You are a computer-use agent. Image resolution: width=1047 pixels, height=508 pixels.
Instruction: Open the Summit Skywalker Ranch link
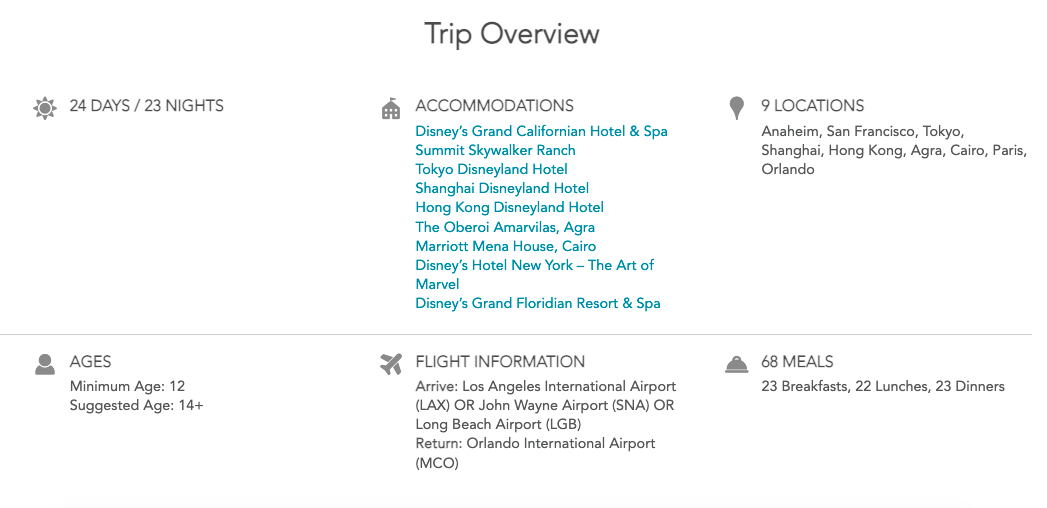coord(495,150)
